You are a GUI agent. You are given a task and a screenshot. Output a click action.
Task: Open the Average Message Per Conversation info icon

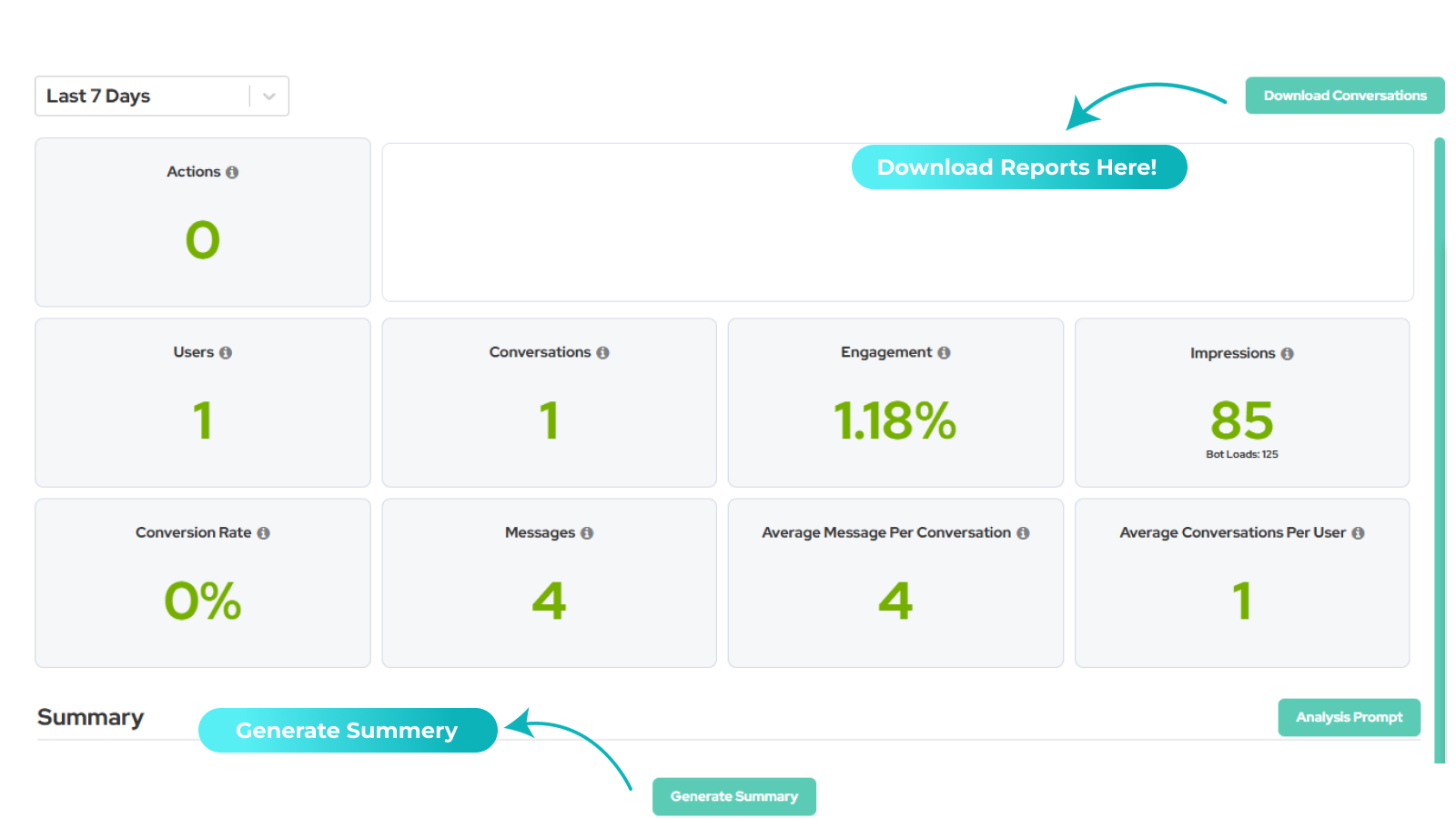[1025, 533]
